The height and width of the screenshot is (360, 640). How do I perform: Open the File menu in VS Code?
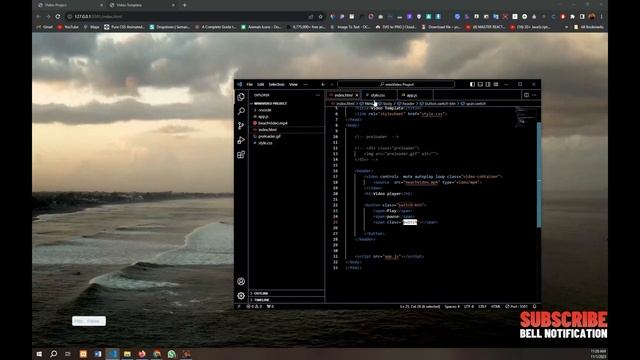249,84
